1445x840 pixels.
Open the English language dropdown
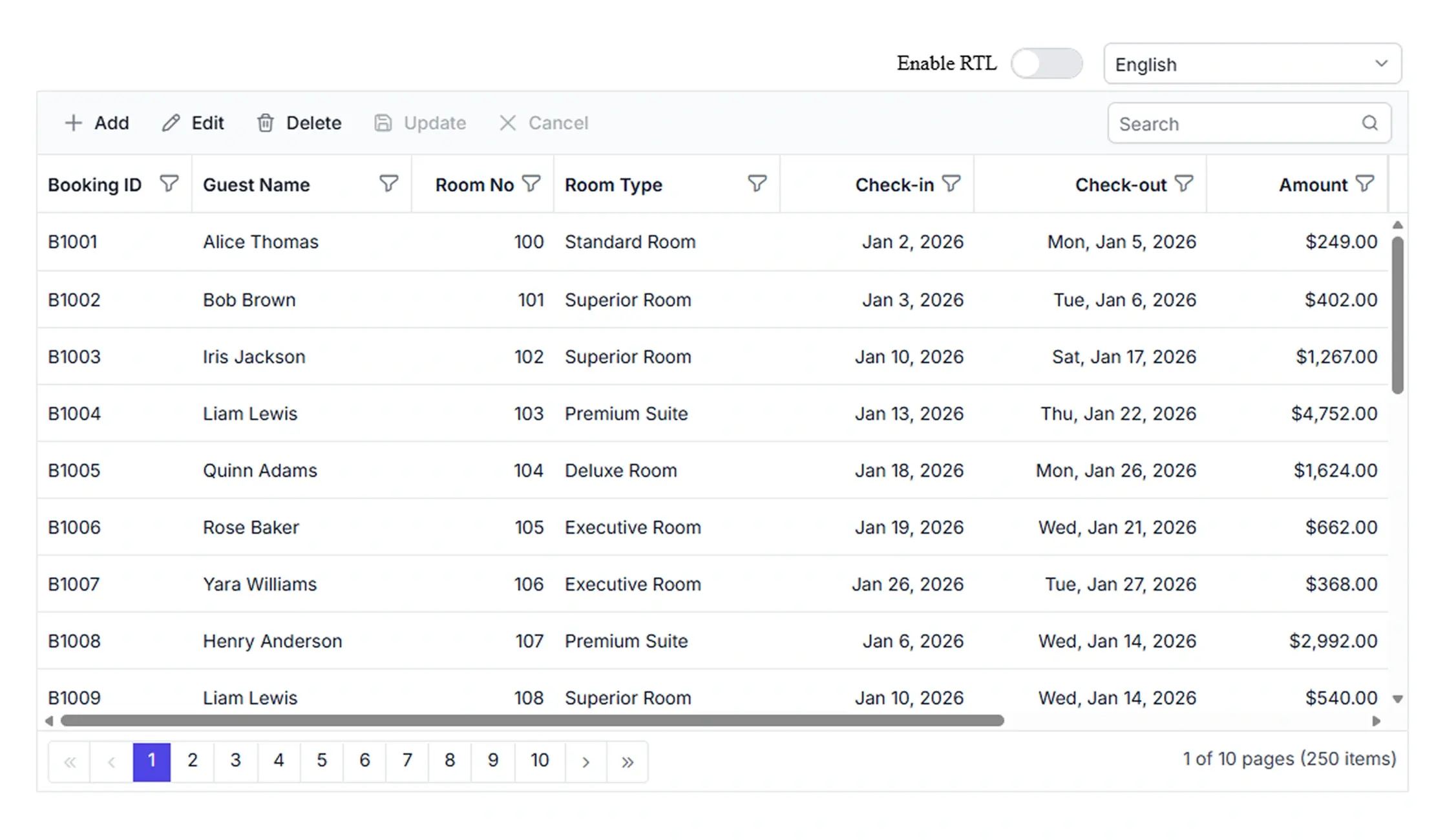pos(1252,64)
